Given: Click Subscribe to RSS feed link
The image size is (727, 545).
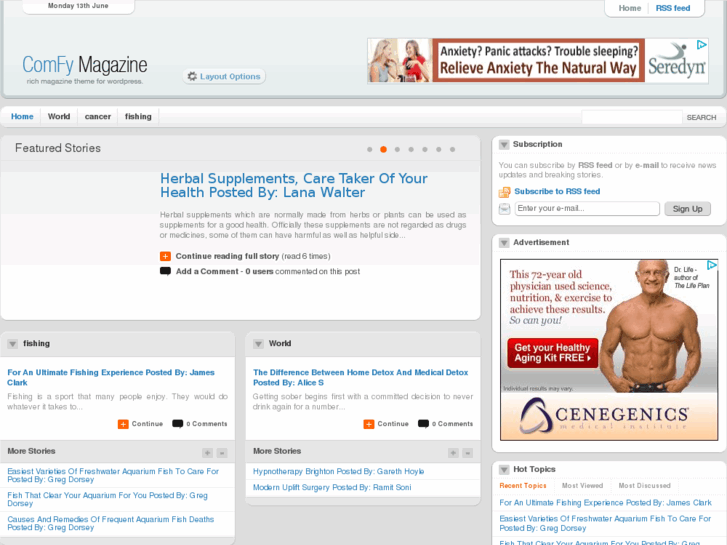Looking at the screenshot, I should click(x=557, y=192).
